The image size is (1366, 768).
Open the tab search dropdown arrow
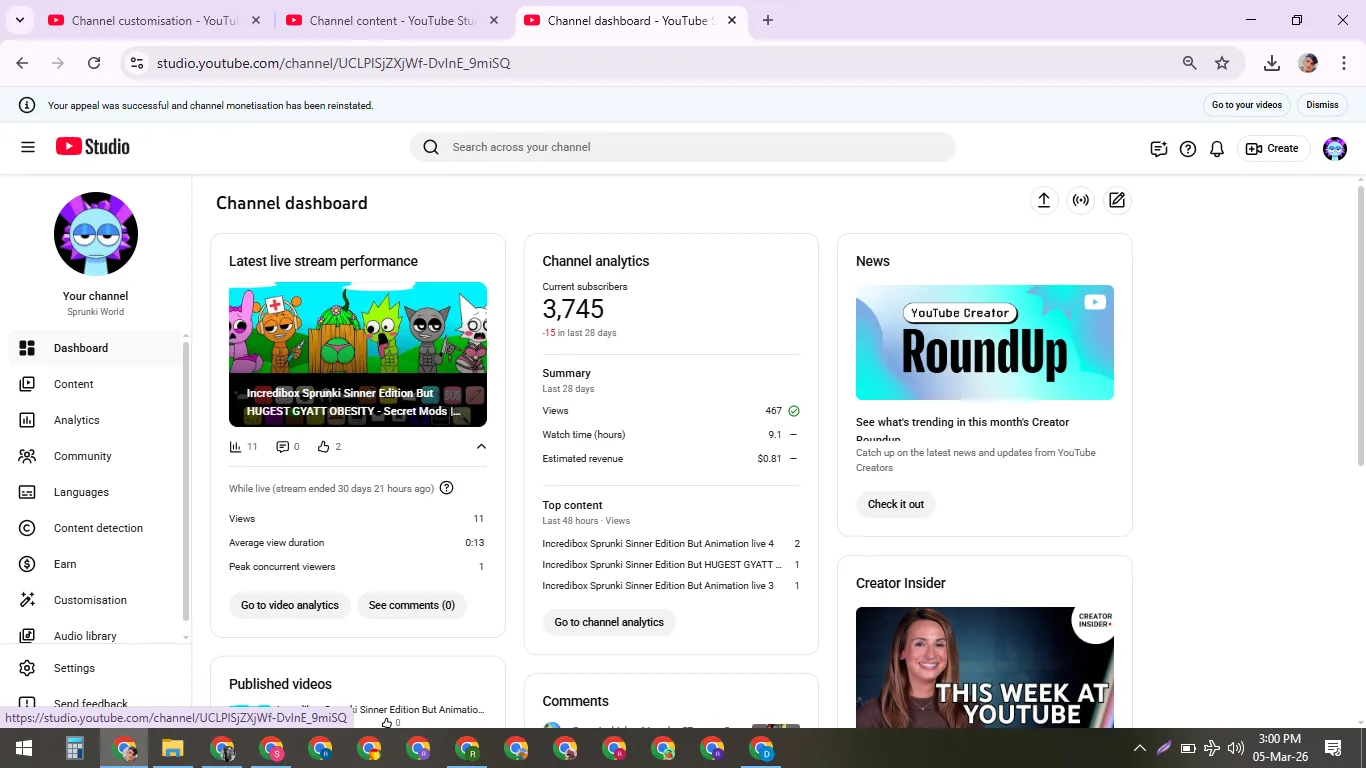[x=19, y=20]
